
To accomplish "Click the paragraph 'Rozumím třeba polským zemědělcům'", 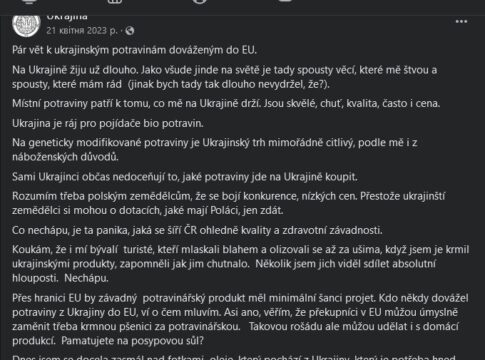I will [229, 203].
